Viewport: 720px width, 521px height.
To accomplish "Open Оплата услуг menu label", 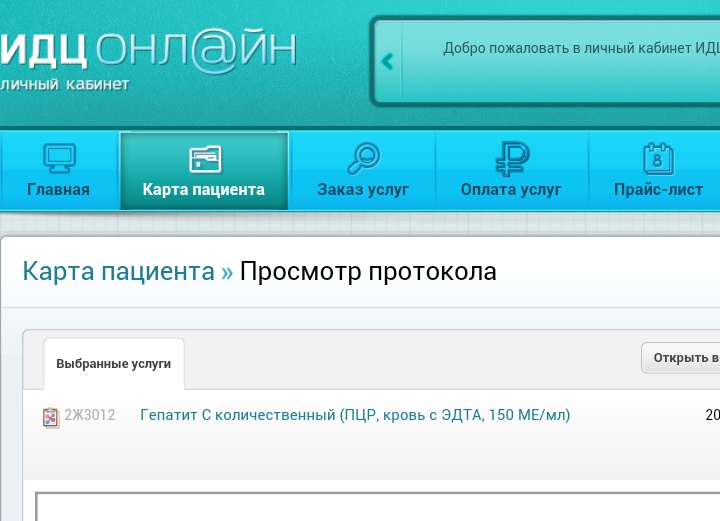I will click(510, 189).
